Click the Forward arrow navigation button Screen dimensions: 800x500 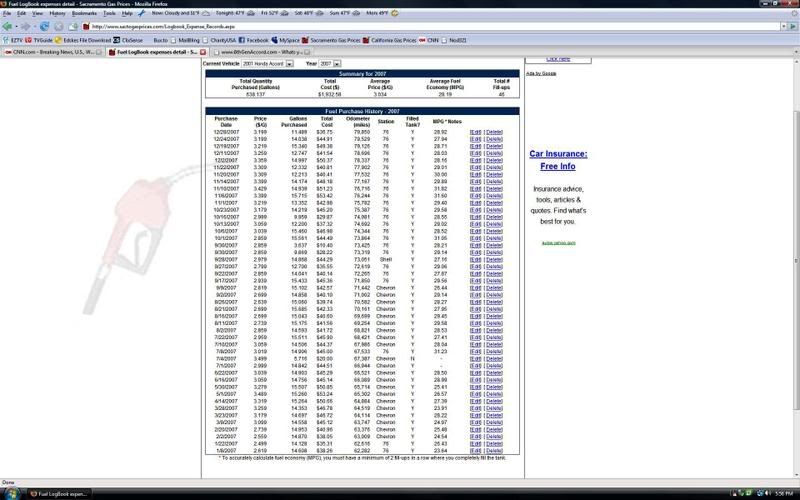(24, 27)
